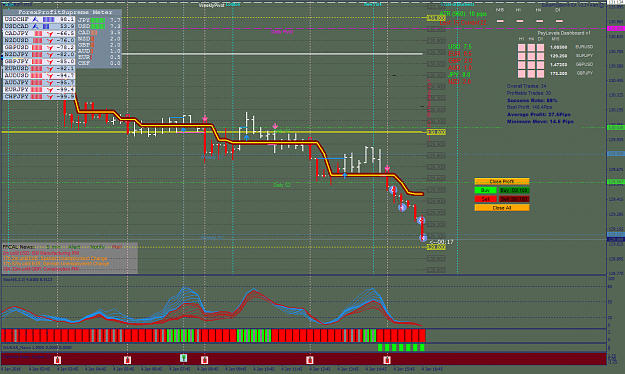The height and width of the screenshot is (374, 625).
Task: Select the leftmost red signal icon in Razor Scalper panel
Action: click(57, 360)
